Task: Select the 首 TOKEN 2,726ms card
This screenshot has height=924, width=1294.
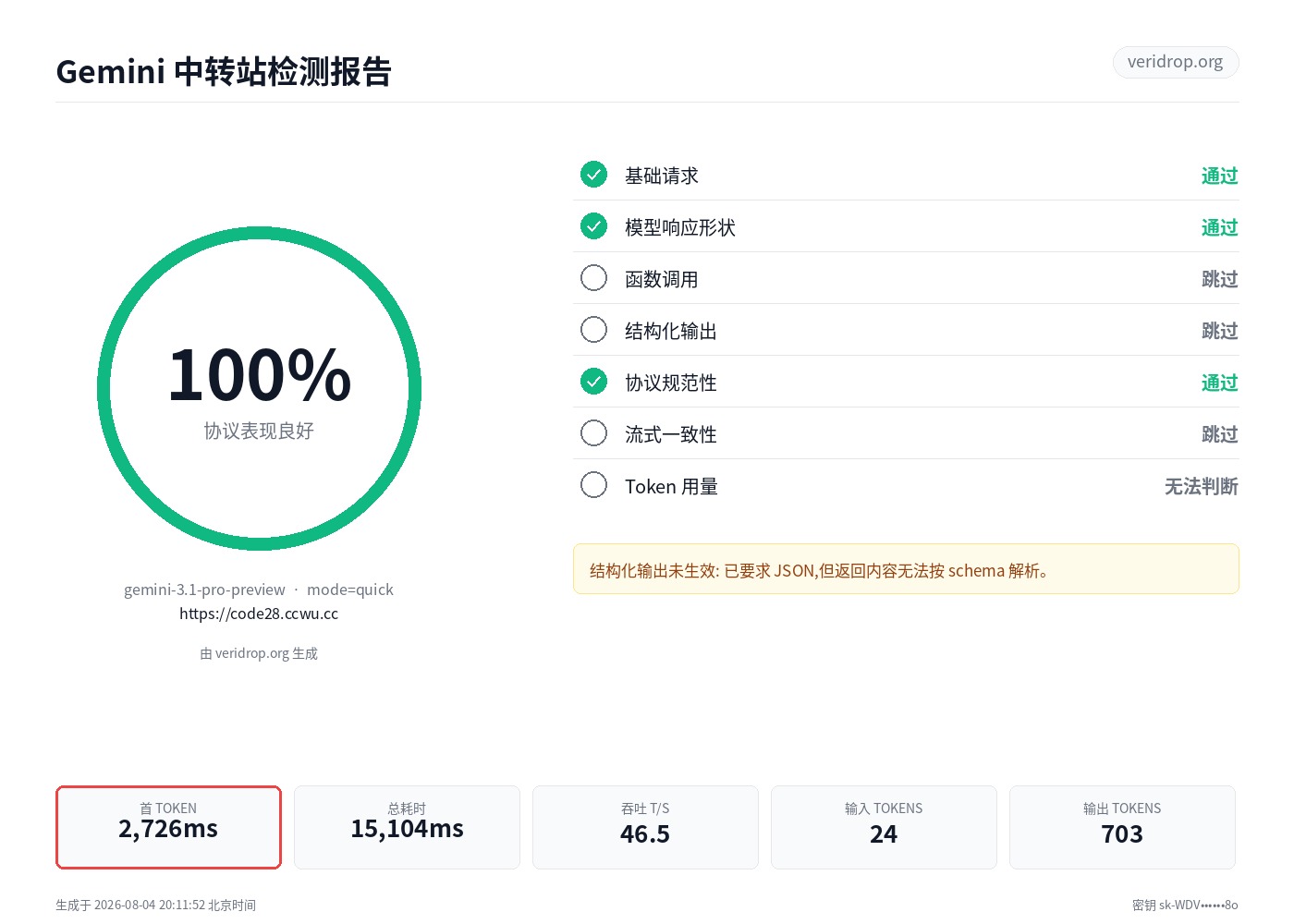Action: (168, 827)
